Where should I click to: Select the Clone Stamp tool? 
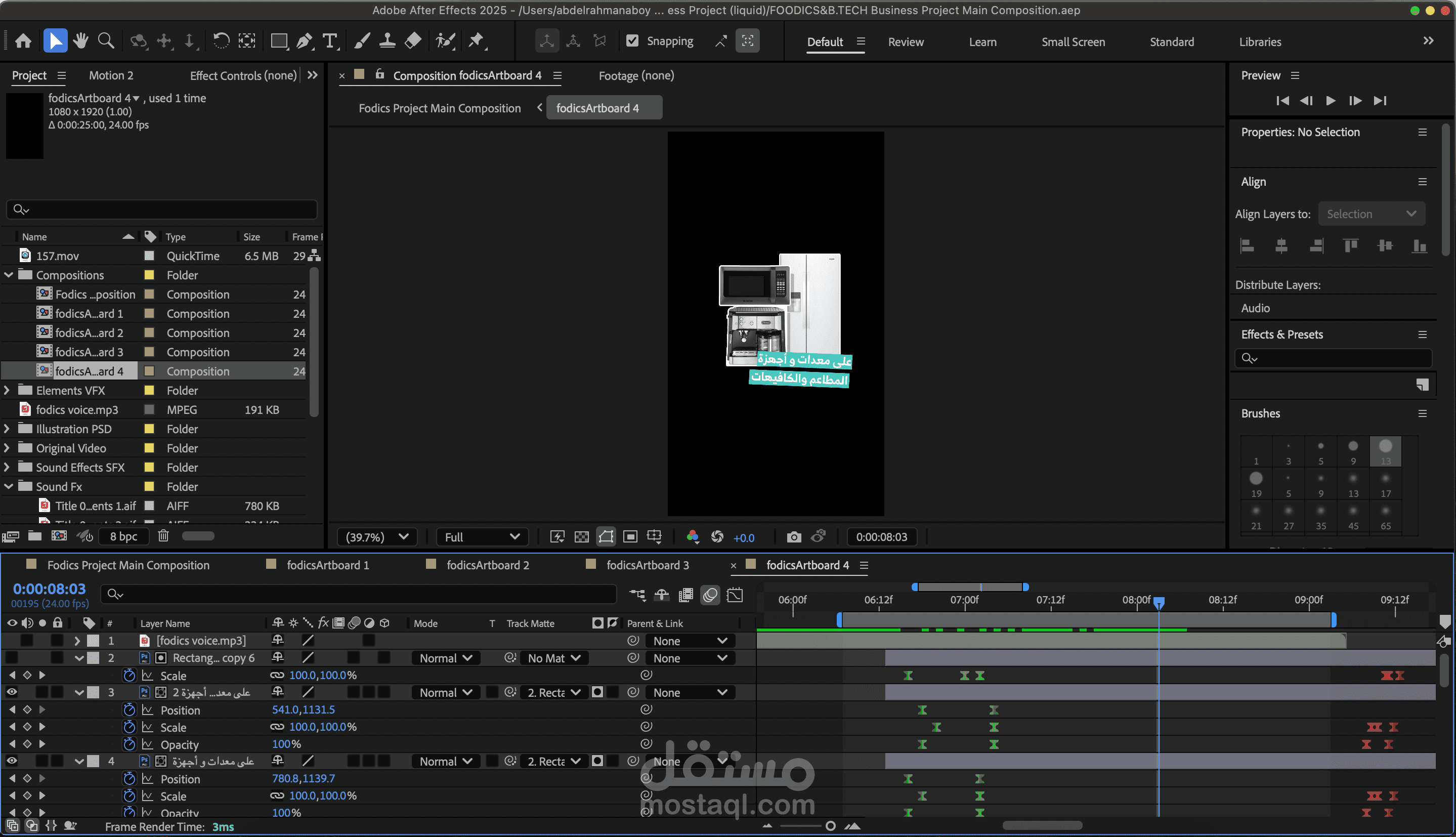[387, 41]
